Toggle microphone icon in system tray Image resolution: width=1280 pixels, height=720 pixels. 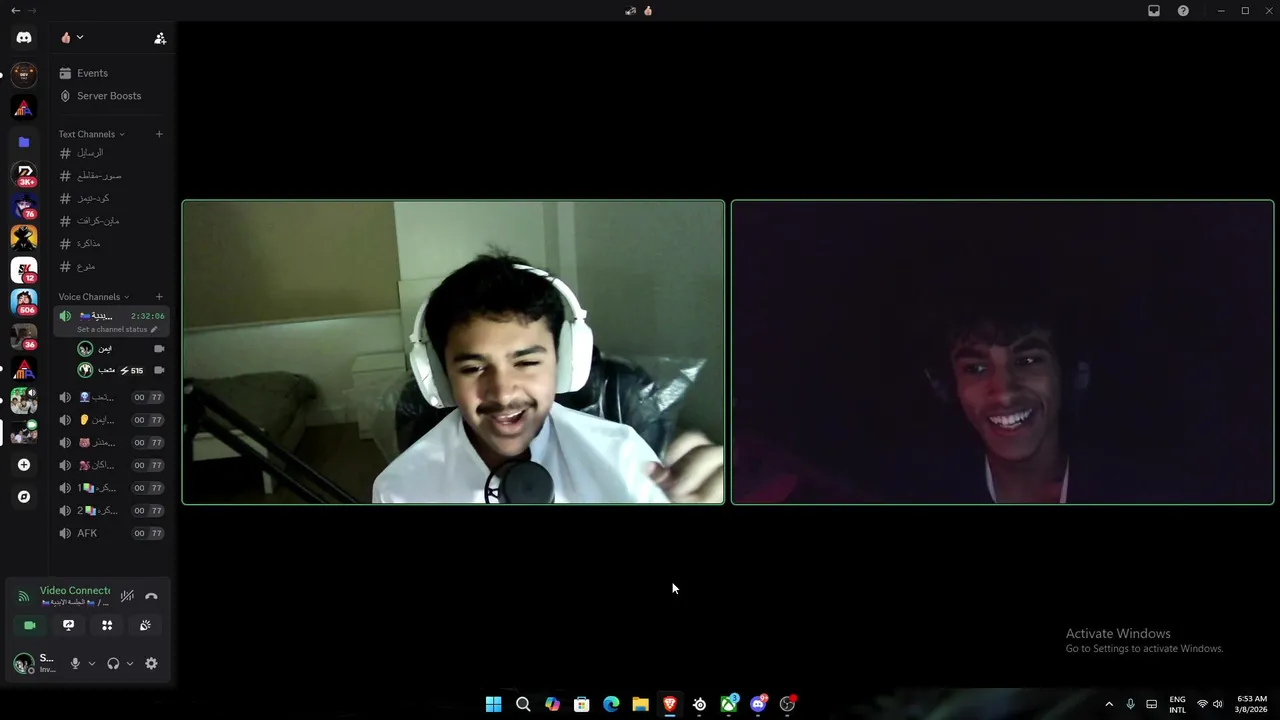point(1130,704)
